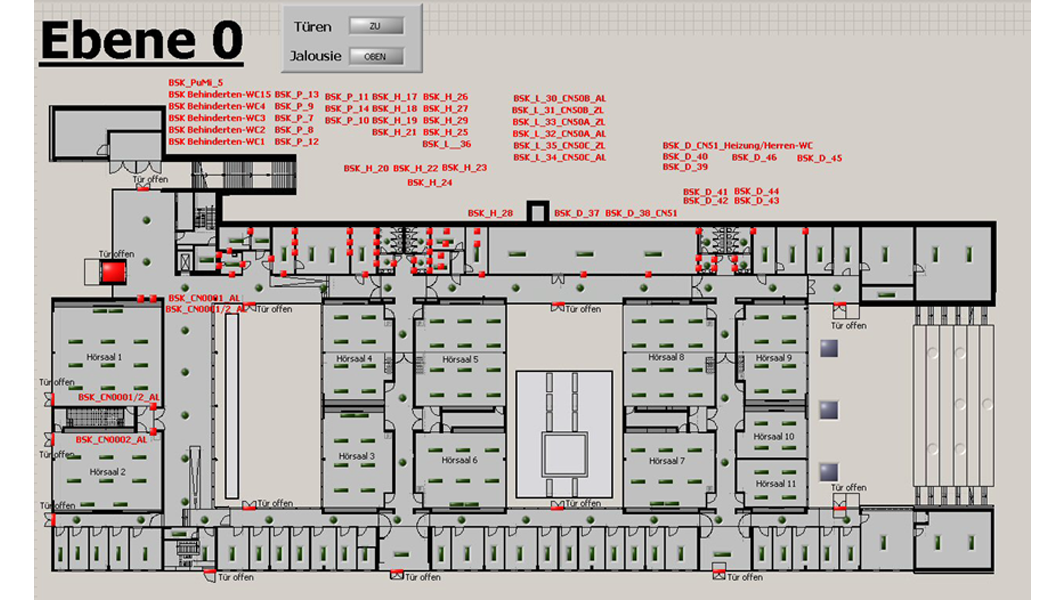Click the top blue-gray square beside Hörsaal 9
This screenshot has width=1064, height=600.
tap(828, 348)
